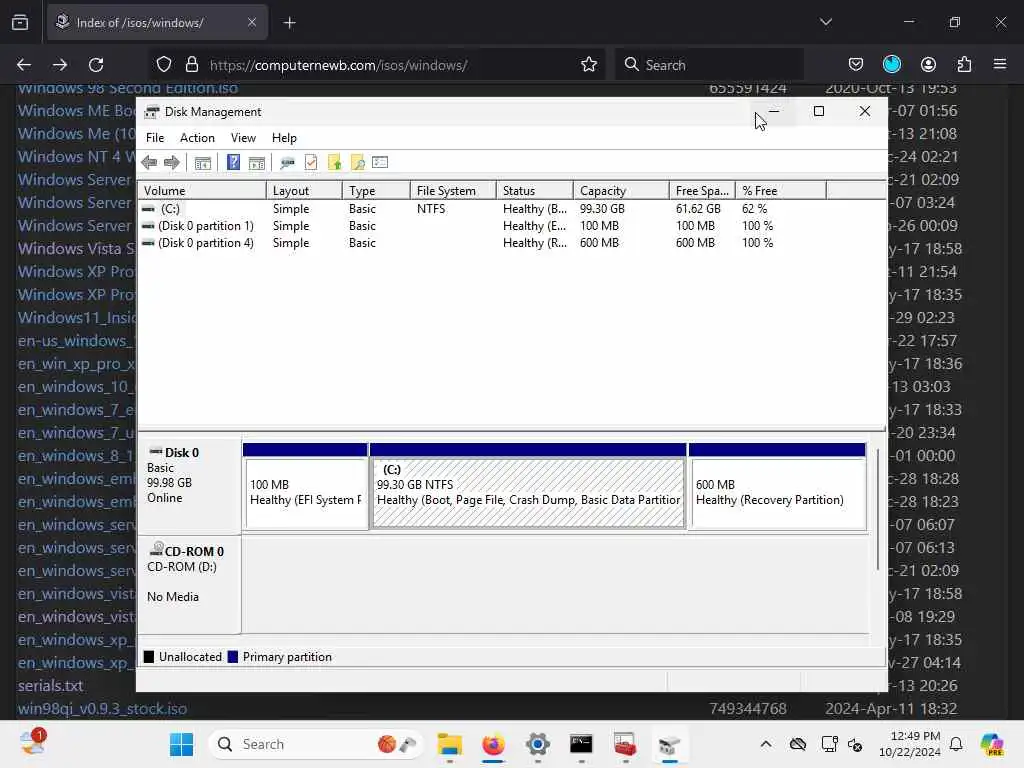The width and height of the screenshot is (1024, 768).
Task: Open the Windows Start button
Action: (x=182, y=744)
